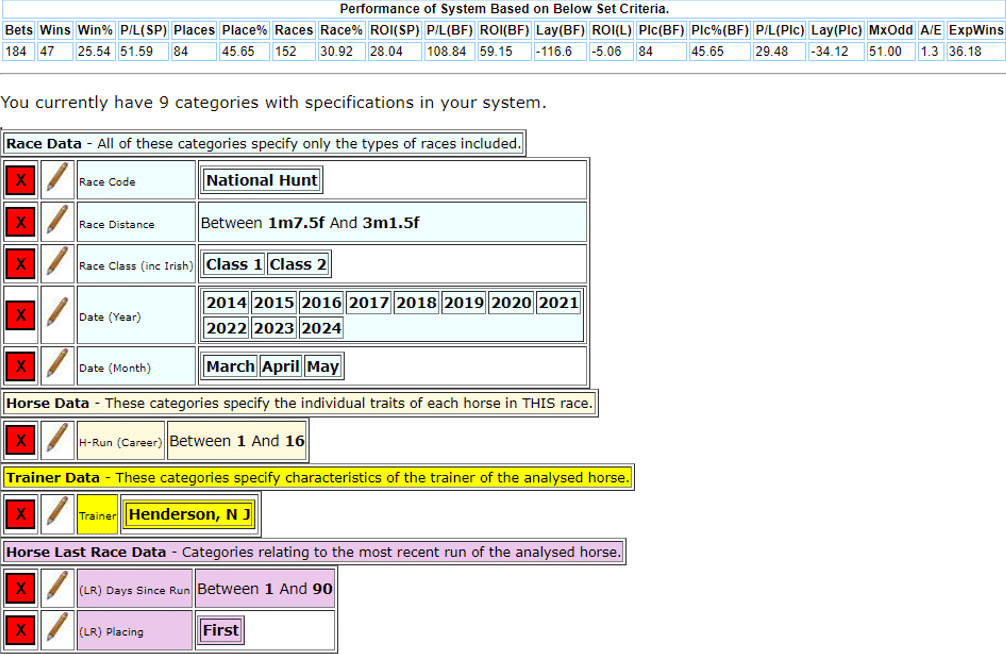Image resolution: width=1006 pixels, height=654 pixels.
Task: Edit the Date (Year) selection pencil
Action: click(x=57, y=314)
